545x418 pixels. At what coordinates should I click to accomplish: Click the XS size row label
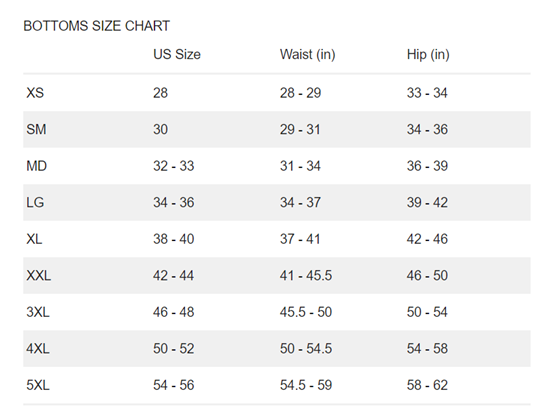click(35, 93)
